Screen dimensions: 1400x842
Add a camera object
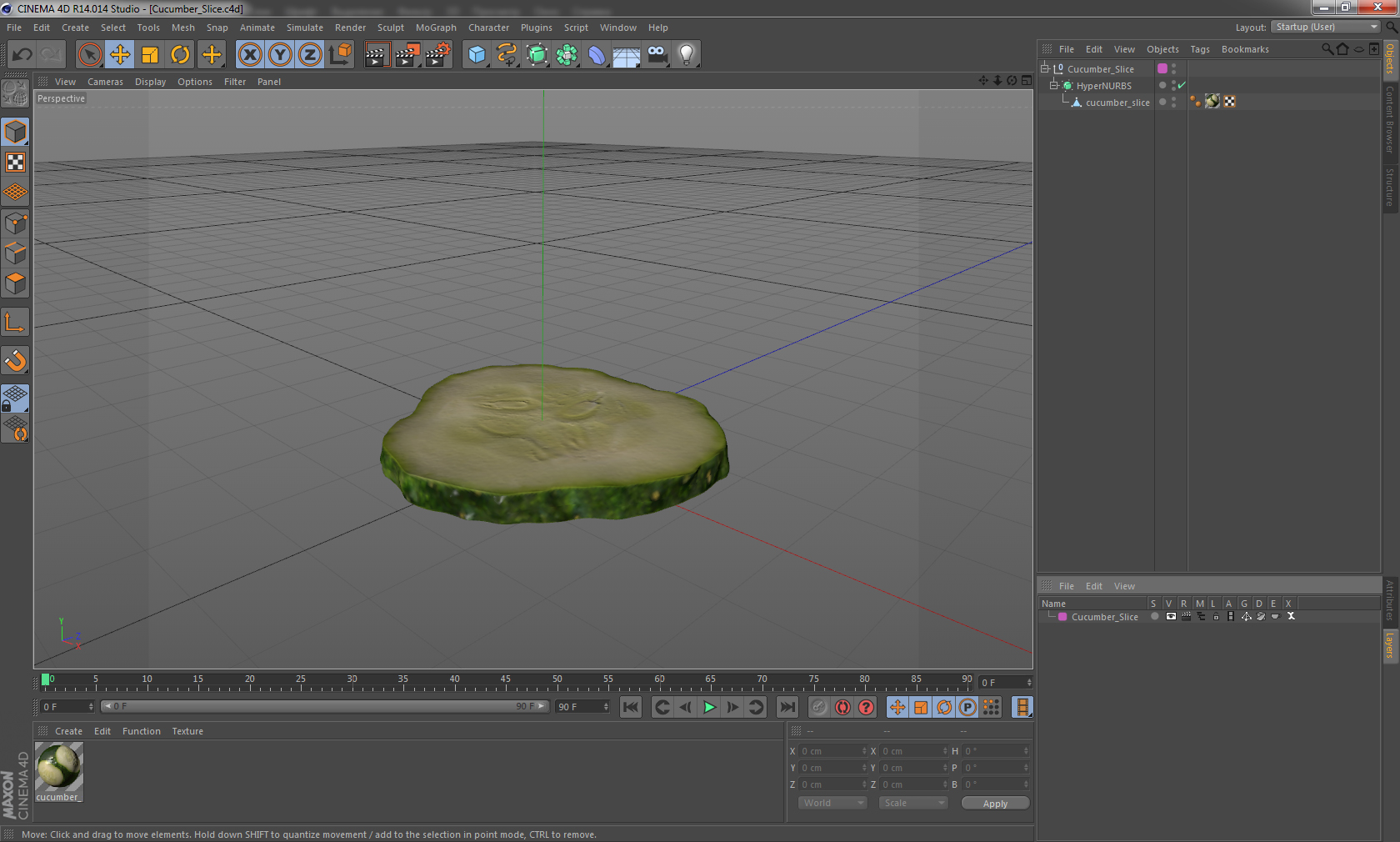[657, 55]
